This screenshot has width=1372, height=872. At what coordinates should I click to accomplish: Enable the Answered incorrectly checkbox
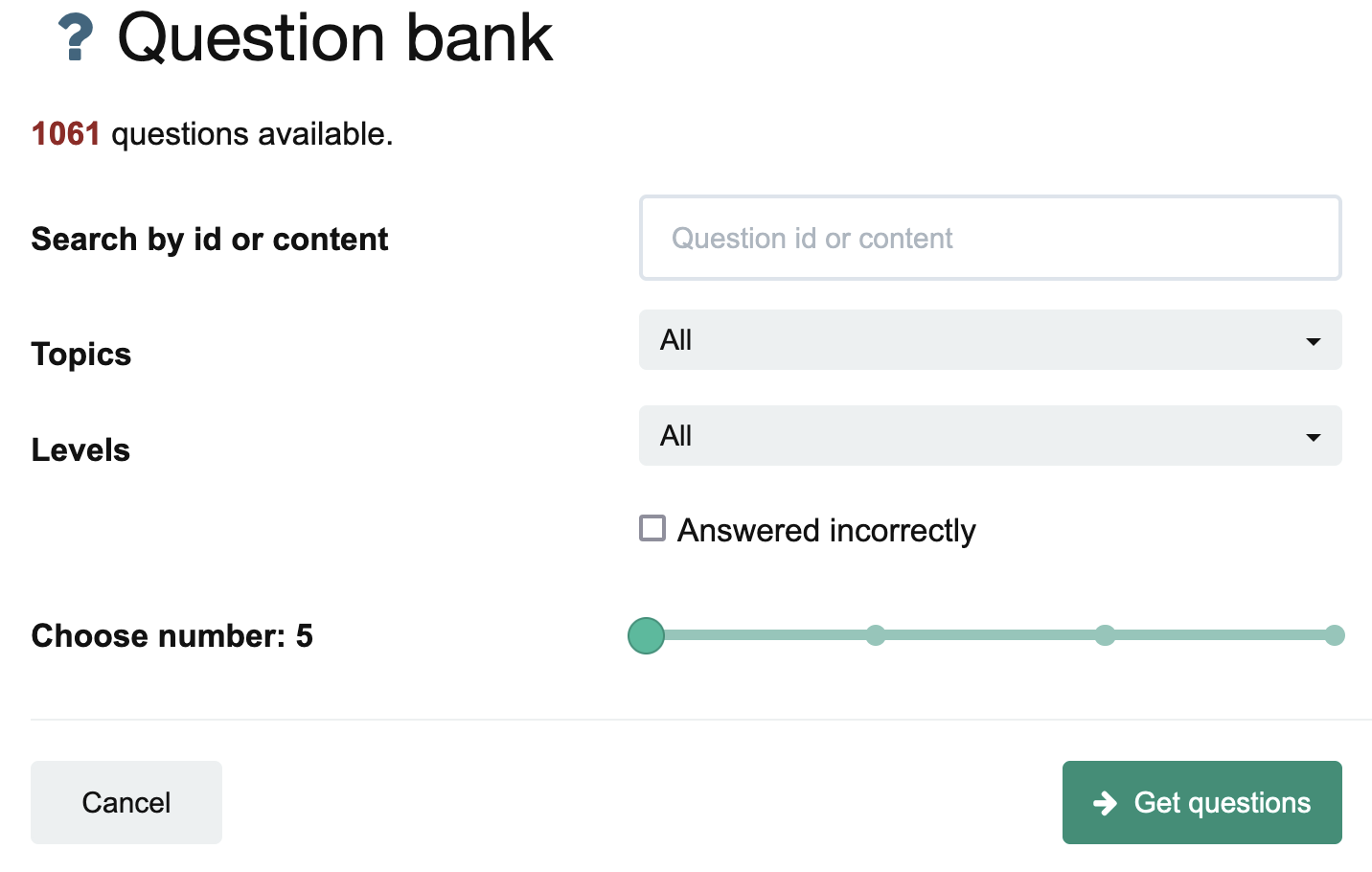pos(652,529)
